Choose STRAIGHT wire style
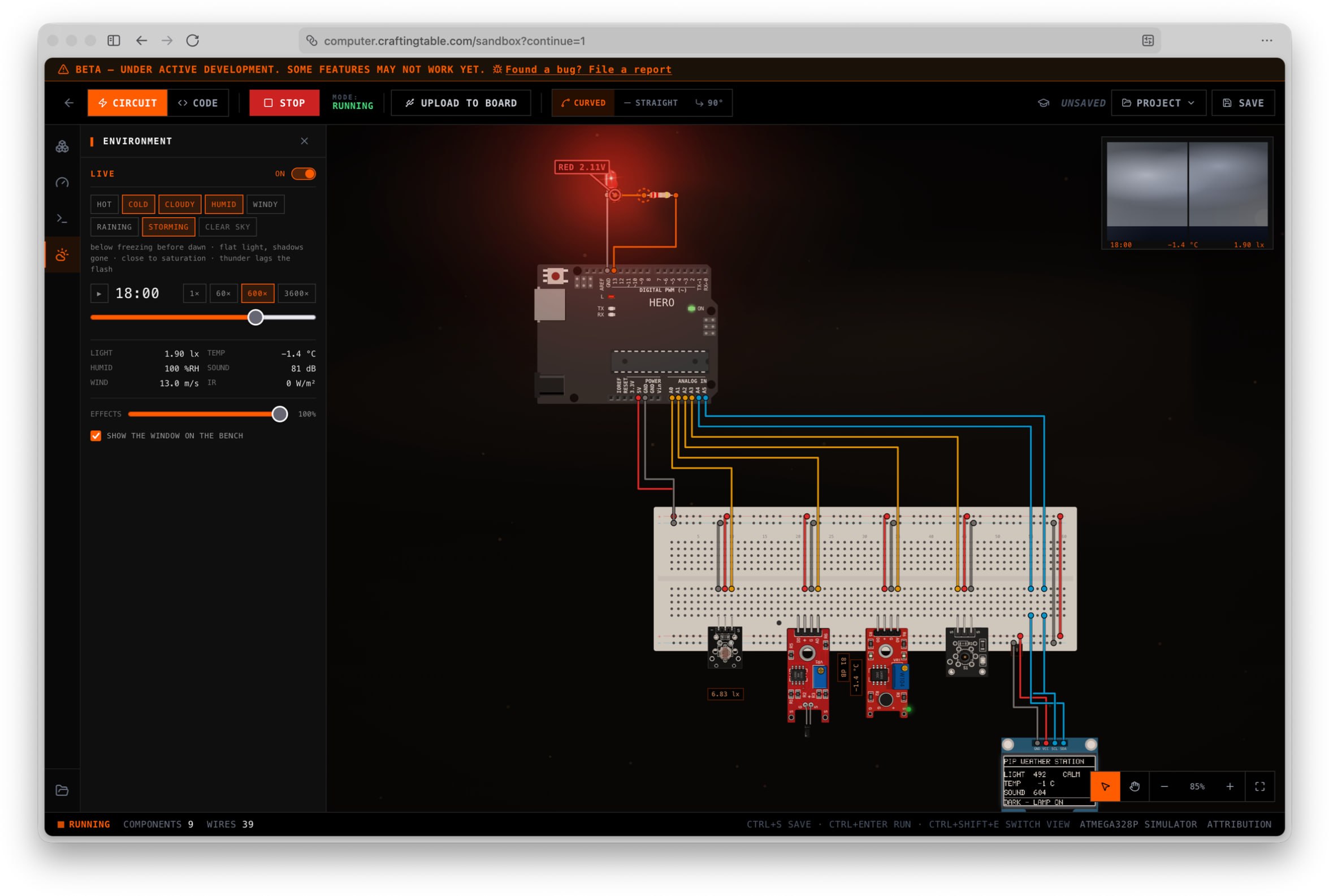 click(650, 103)
